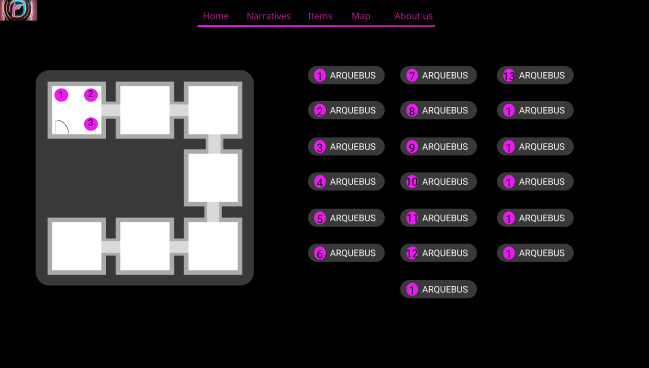Switch to the Map page
Screen dimensions: 649x368
tap(361, 16)
